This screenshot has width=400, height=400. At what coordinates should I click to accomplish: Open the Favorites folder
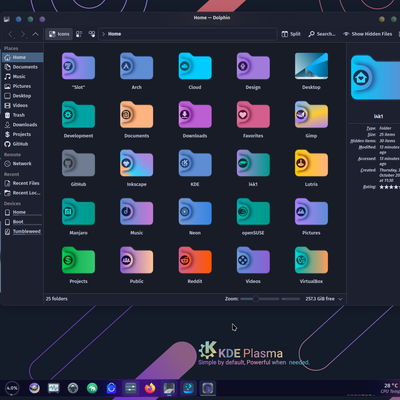pyautogui.click(x=253, y=115)
